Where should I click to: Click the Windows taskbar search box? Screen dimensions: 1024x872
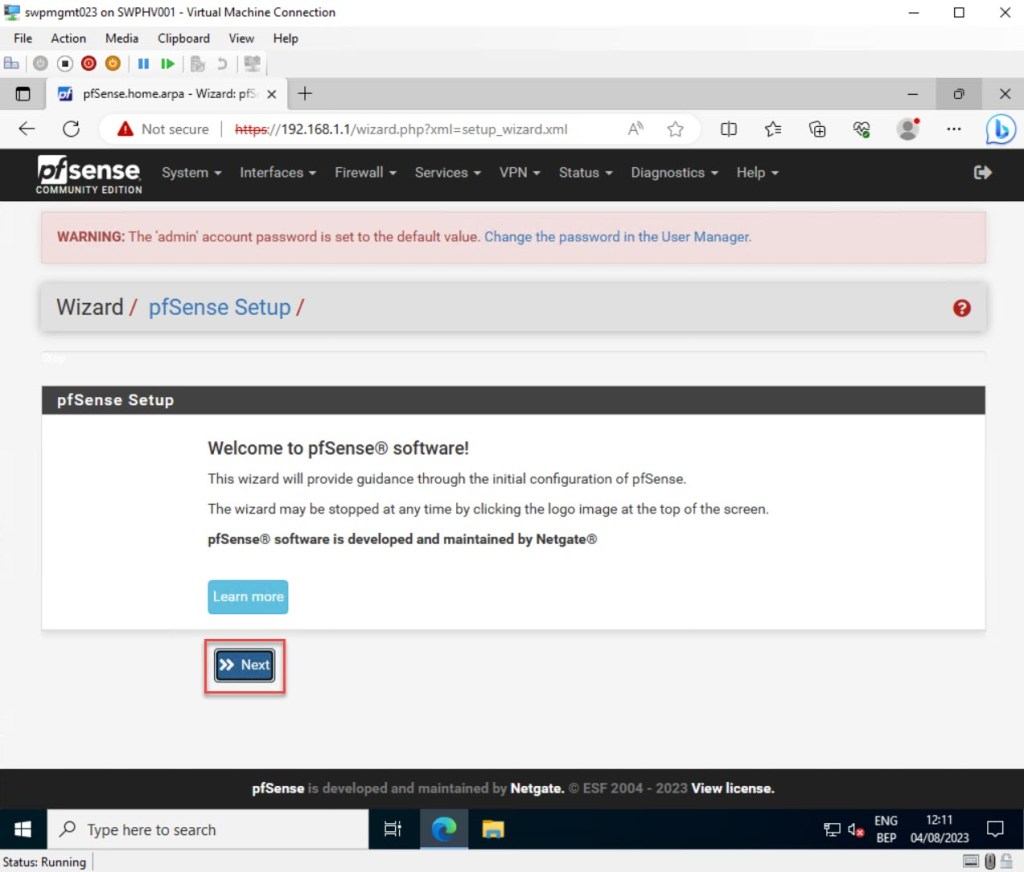(x=208, y=830)
